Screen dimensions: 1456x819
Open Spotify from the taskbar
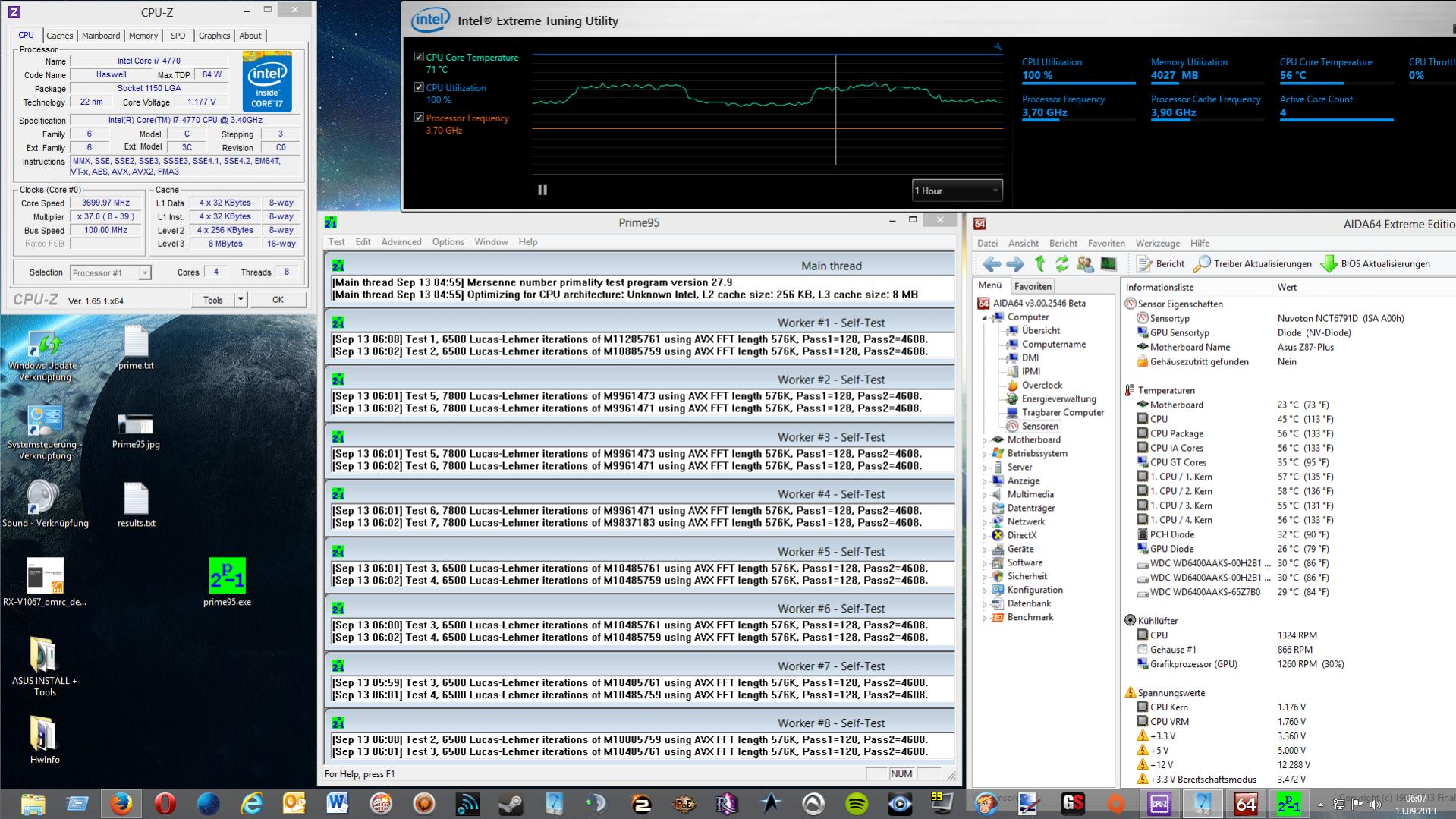pos(857,803)
